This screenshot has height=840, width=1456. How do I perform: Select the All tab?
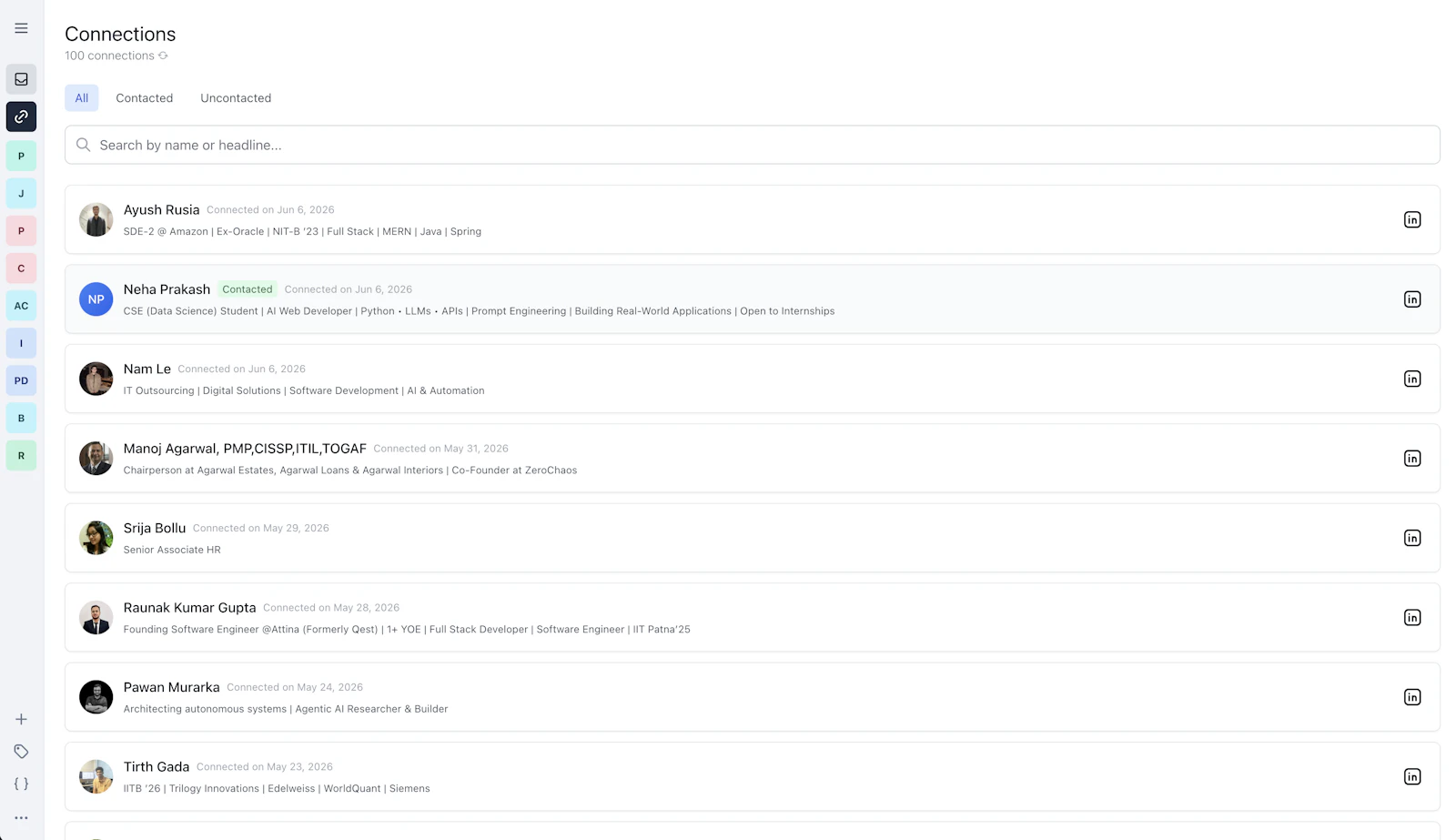pos(82,98)
